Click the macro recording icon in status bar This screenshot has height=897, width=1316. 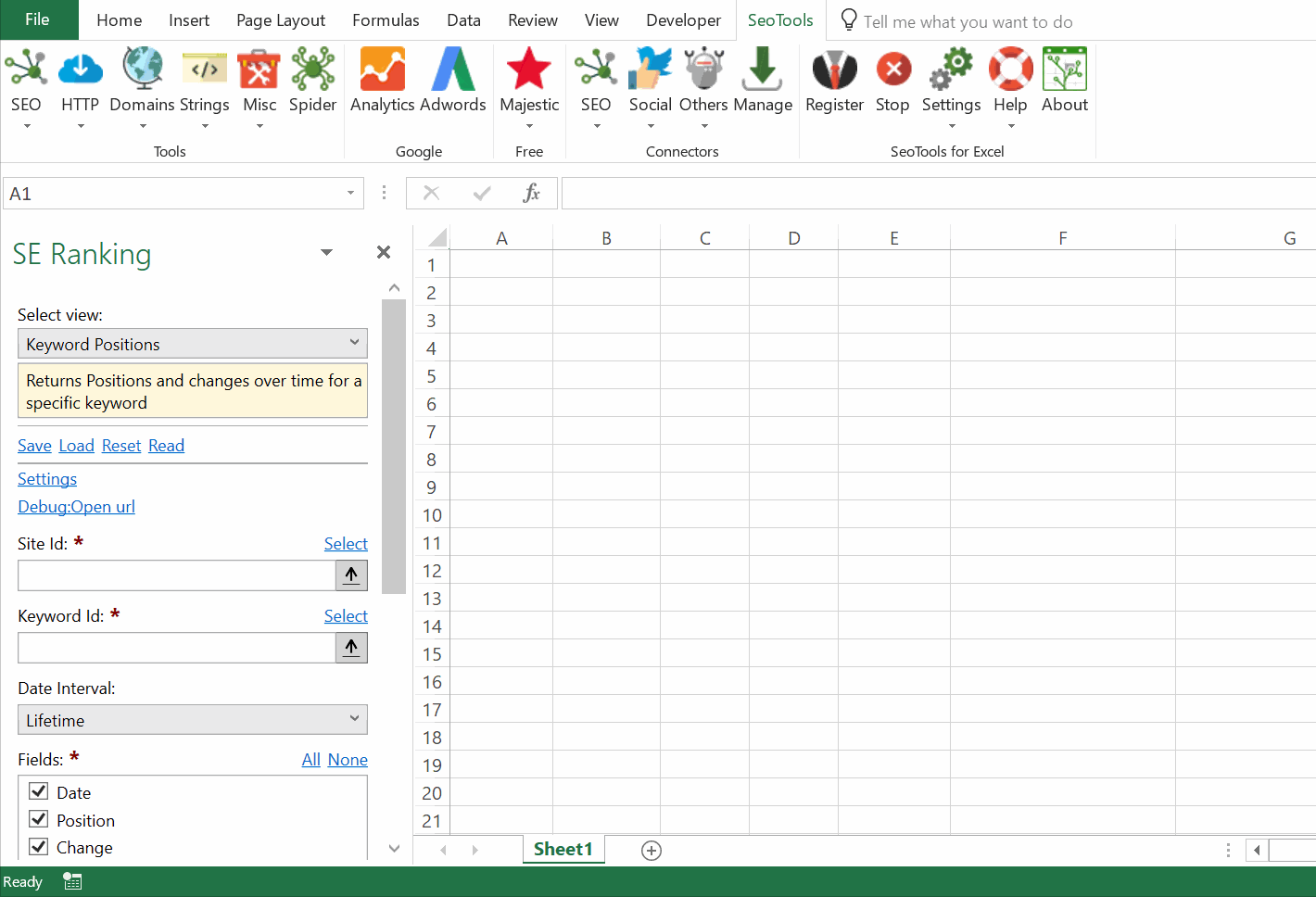[x=72, y=881]
